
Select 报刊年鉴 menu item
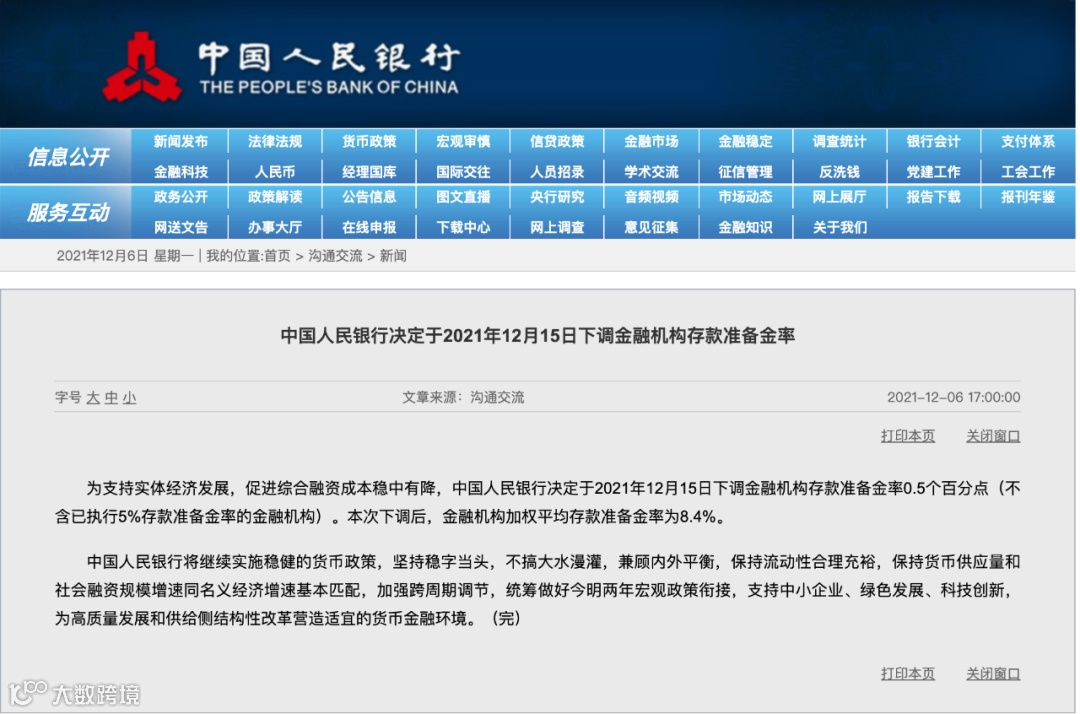pos(1028,197)
